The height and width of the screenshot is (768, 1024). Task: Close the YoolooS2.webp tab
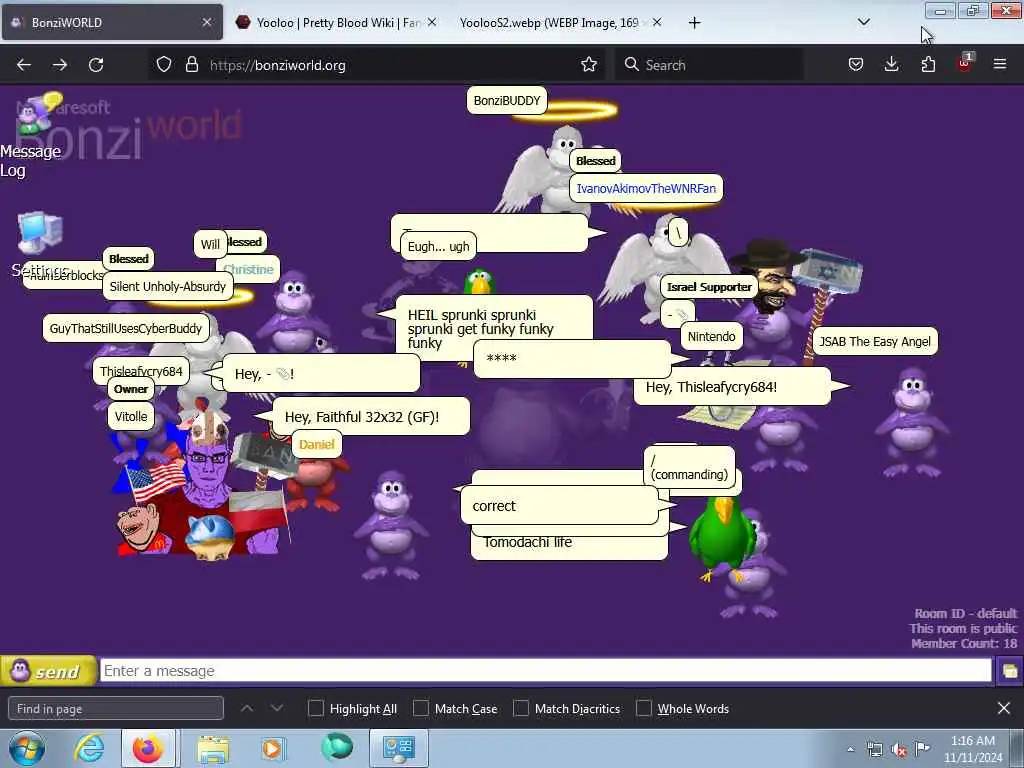[x=657, y=22]
